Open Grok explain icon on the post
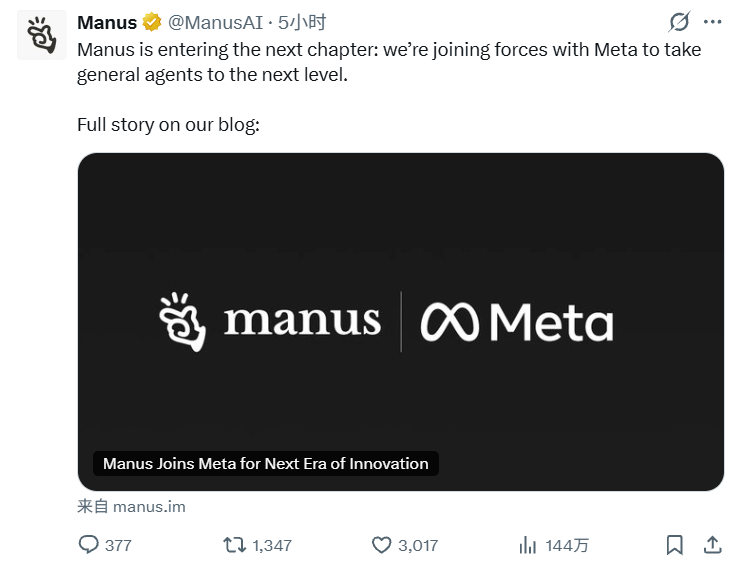741x569 pixels. (679, 22)
